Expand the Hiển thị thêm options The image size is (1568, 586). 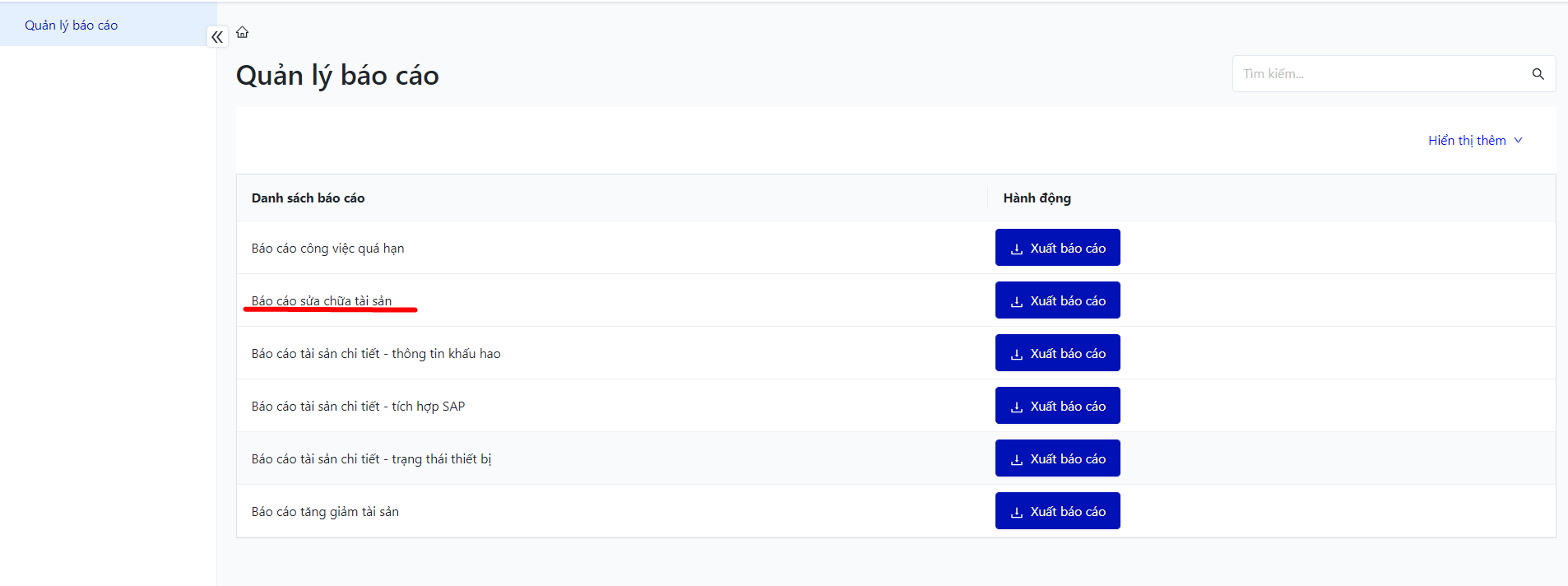pyautogui.click(x=1466, y=141)
